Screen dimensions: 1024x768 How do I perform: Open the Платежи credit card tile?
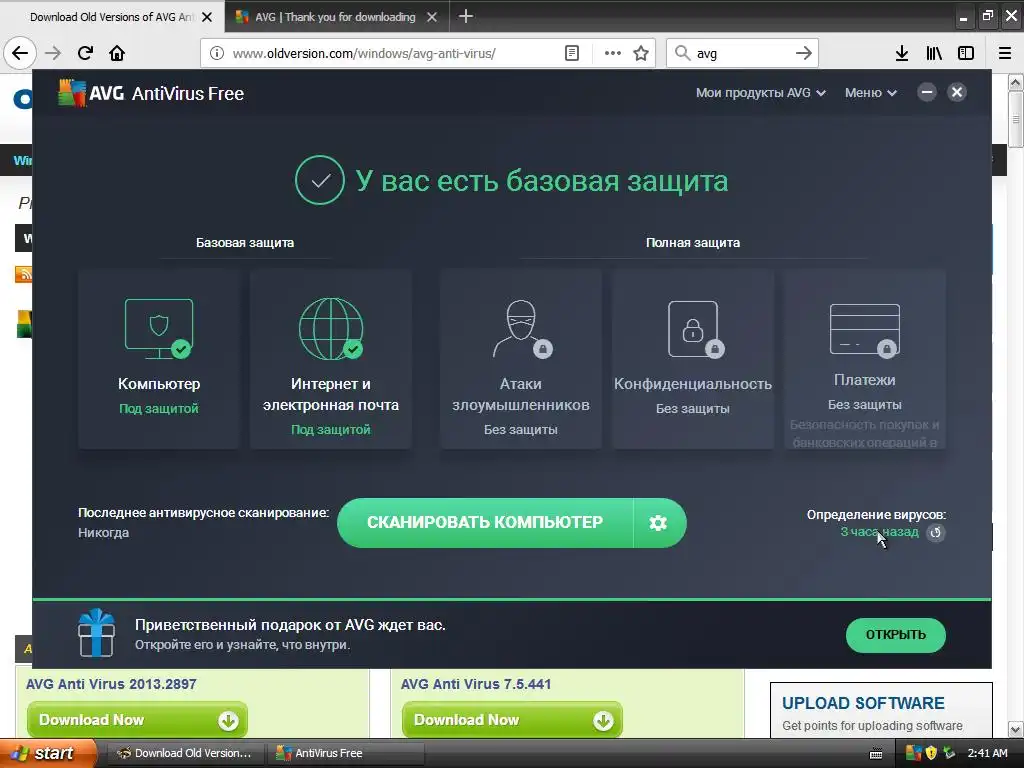point(865,359)
